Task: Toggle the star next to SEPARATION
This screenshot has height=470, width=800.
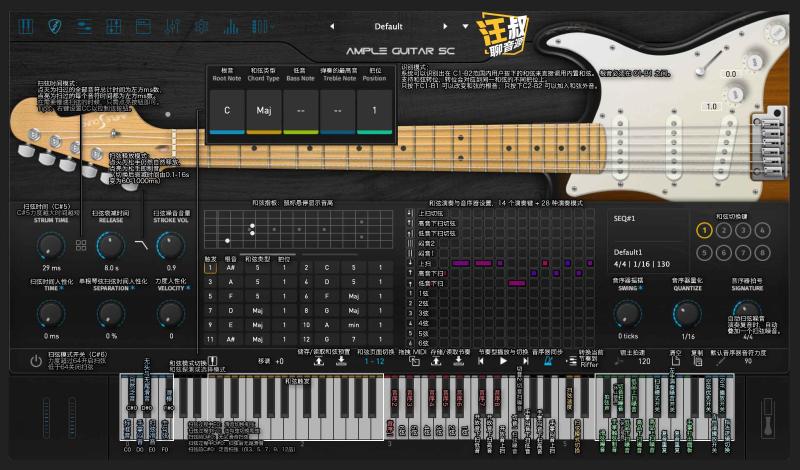Action: (x=133, y=288)
